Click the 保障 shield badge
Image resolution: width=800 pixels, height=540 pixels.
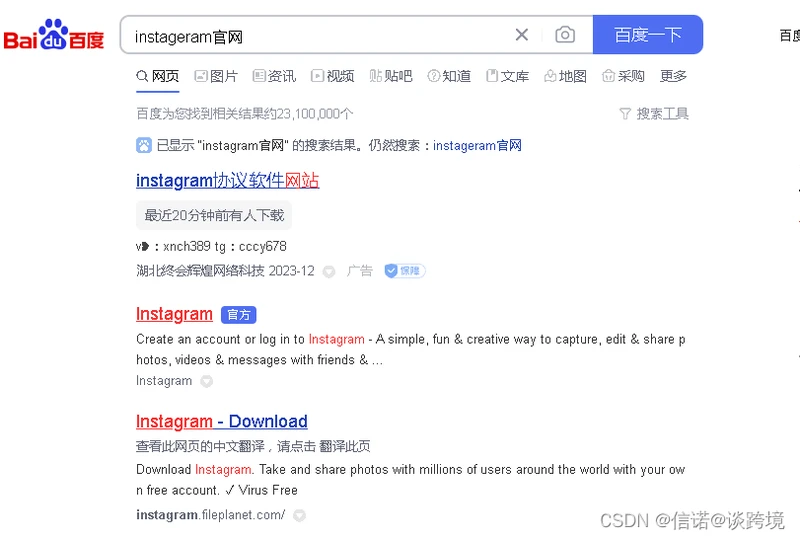click(x=405, y=271)
